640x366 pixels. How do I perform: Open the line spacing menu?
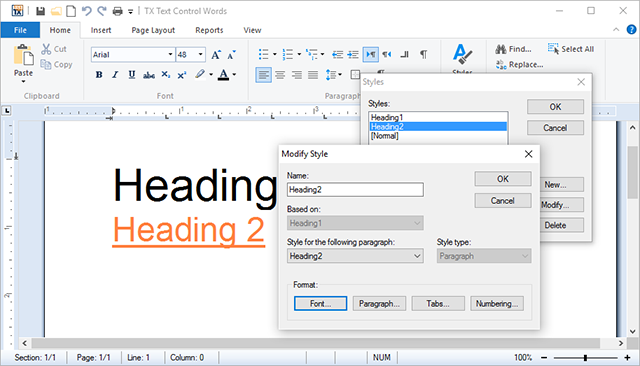pos(333,75)
